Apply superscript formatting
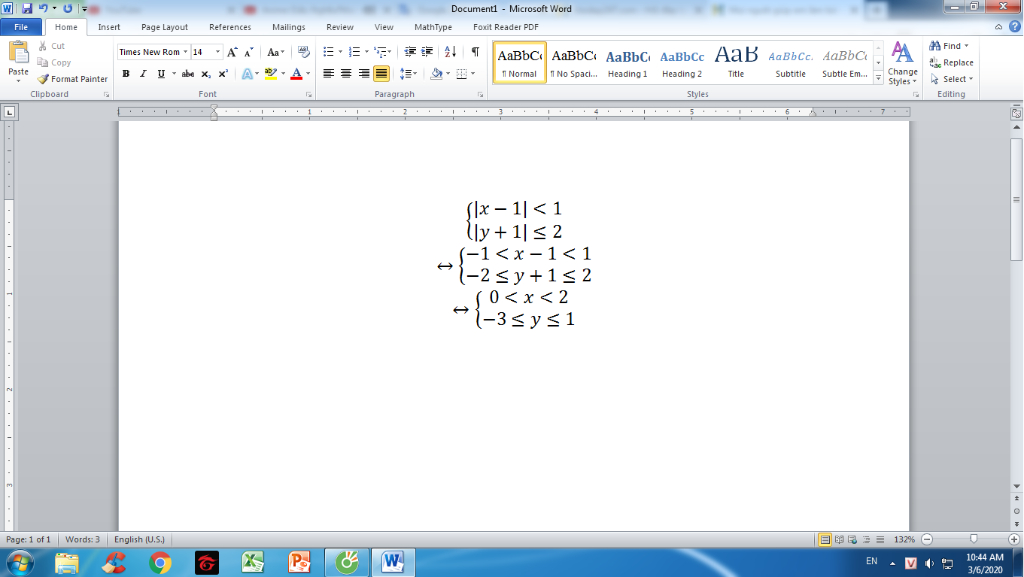Screen dimensions: 1024x577 coord(223,74)
